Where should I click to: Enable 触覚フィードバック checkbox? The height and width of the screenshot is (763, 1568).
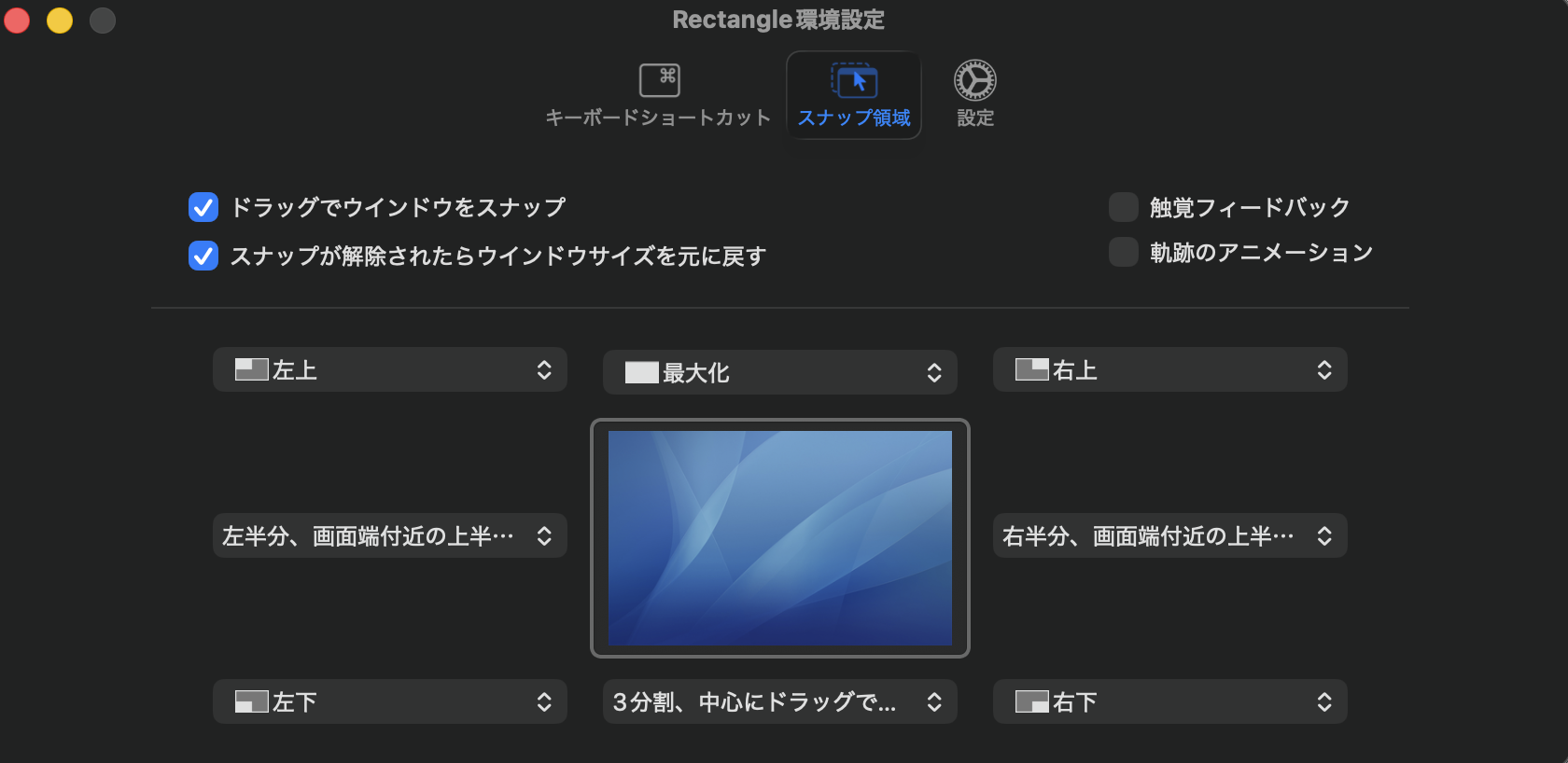coord(1123,207)
